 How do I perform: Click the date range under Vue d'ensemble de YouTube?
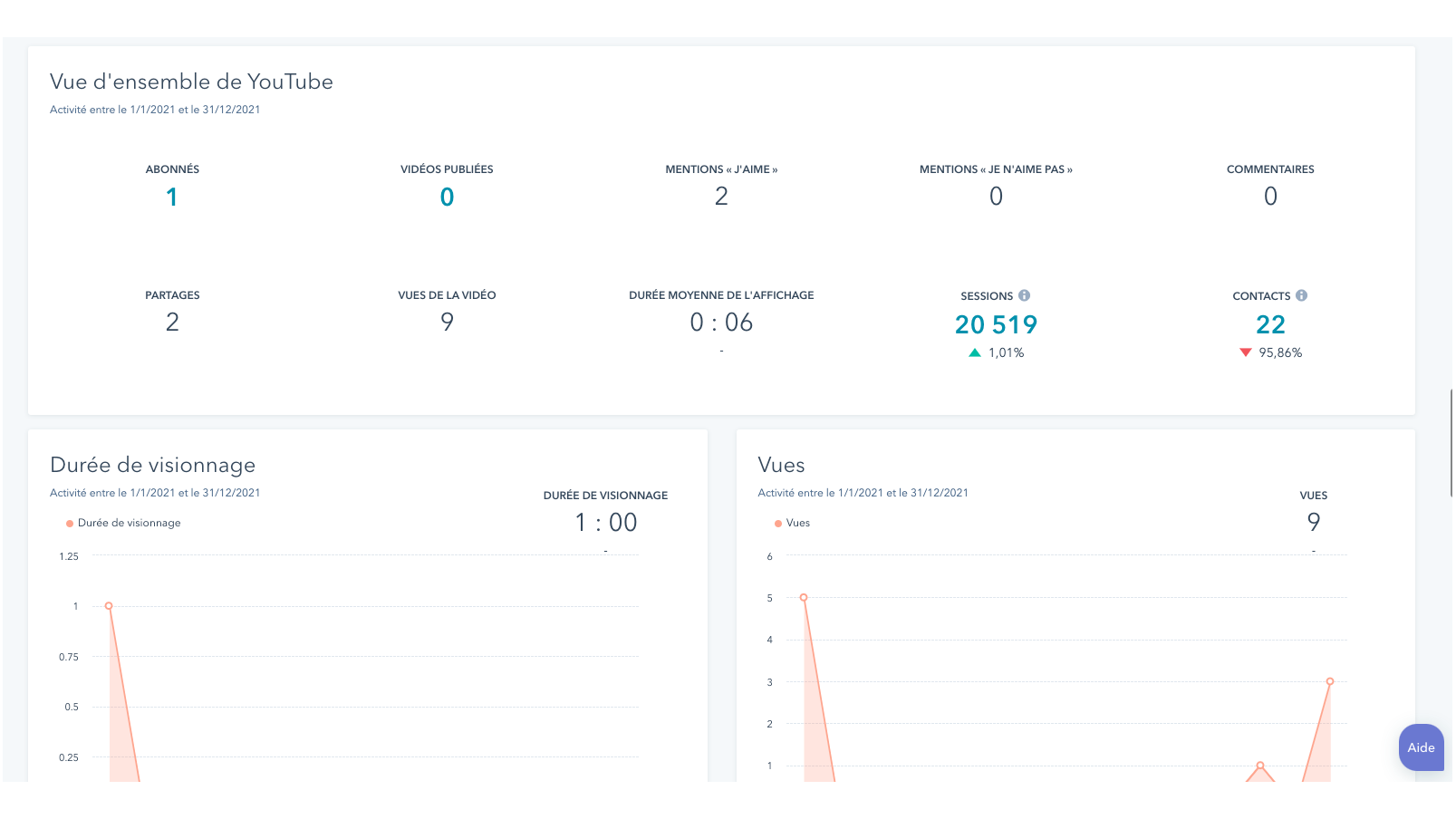point(155,110)
